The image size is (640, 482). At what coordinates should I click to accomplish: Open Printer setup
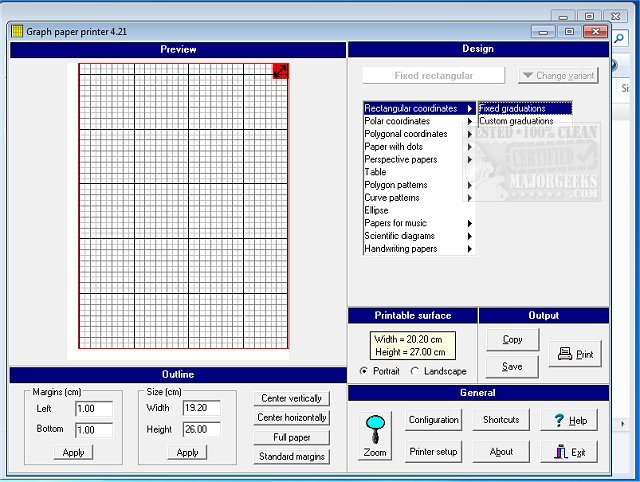point(433,451)
